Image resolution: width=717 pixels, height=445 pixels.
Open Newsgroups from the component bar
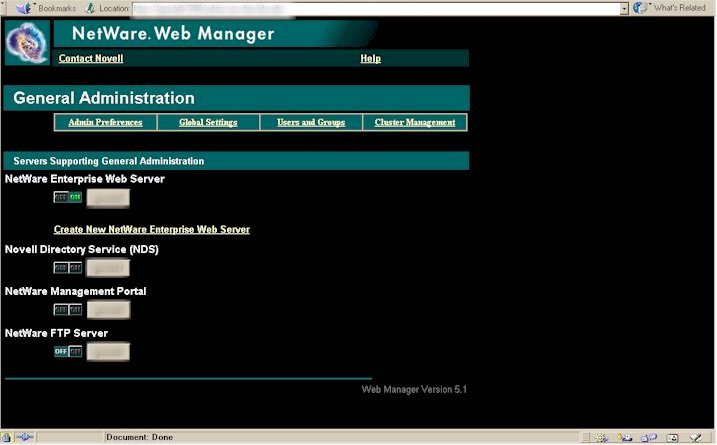648,438
